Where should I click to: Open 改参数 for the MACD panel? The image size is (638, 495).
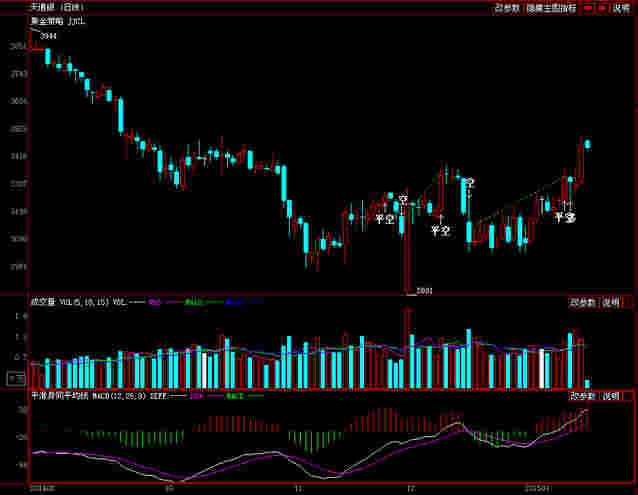click(x=583, y=397)
